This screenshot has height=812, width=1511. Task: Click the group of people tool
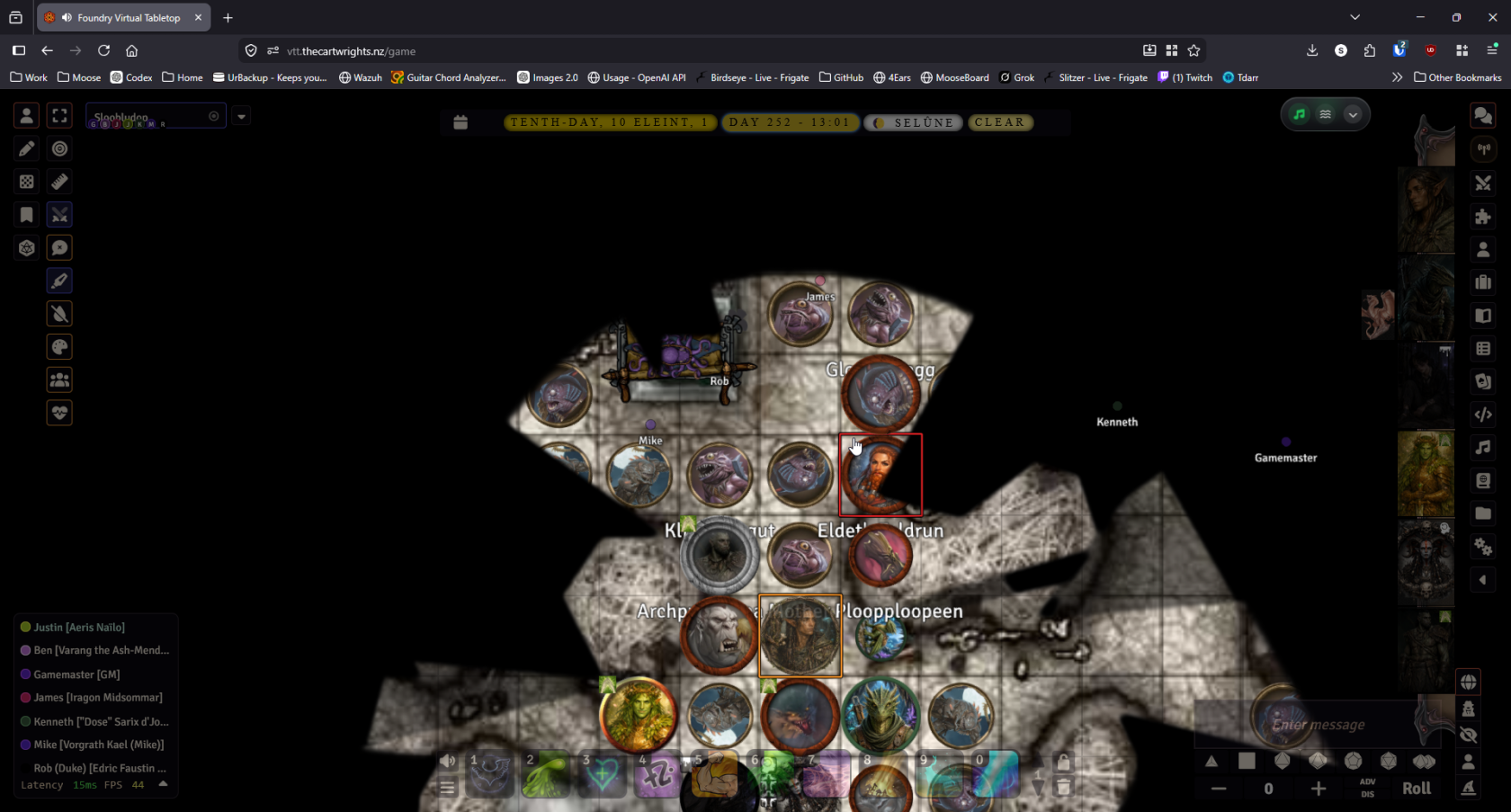coord(59,380)
